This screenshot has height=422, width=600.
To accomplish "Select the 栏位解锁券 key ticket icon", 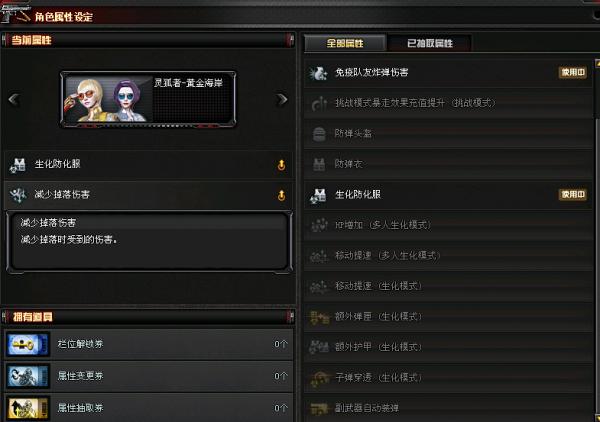I will pos(28,344).
